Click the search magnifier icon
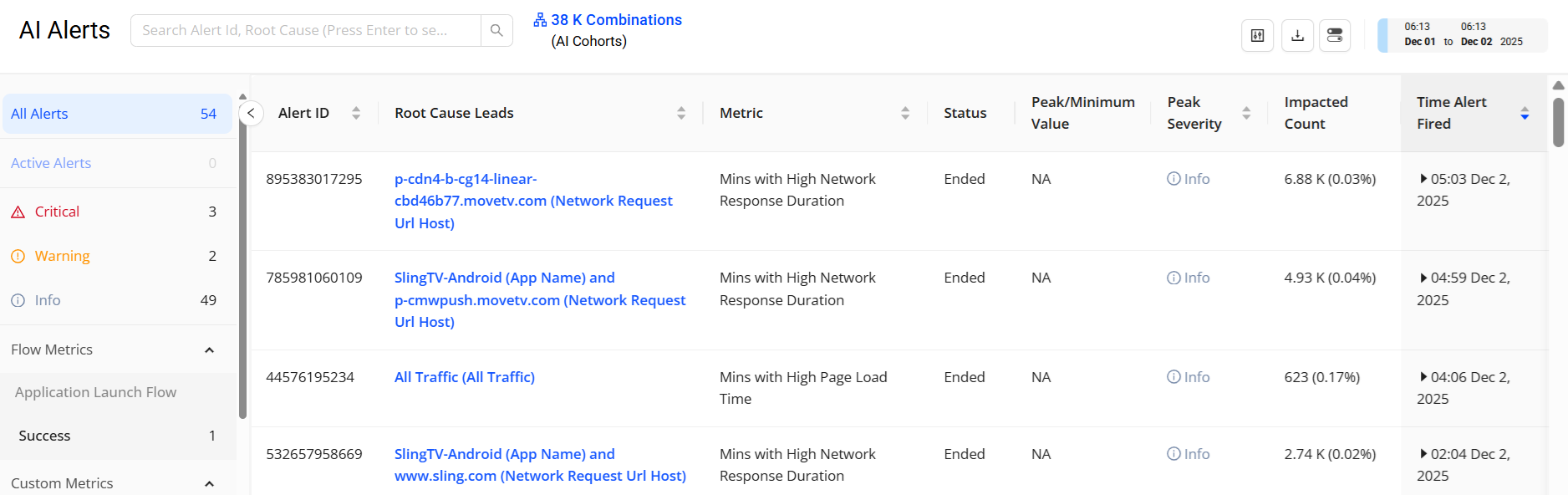 tap(496, 30)
